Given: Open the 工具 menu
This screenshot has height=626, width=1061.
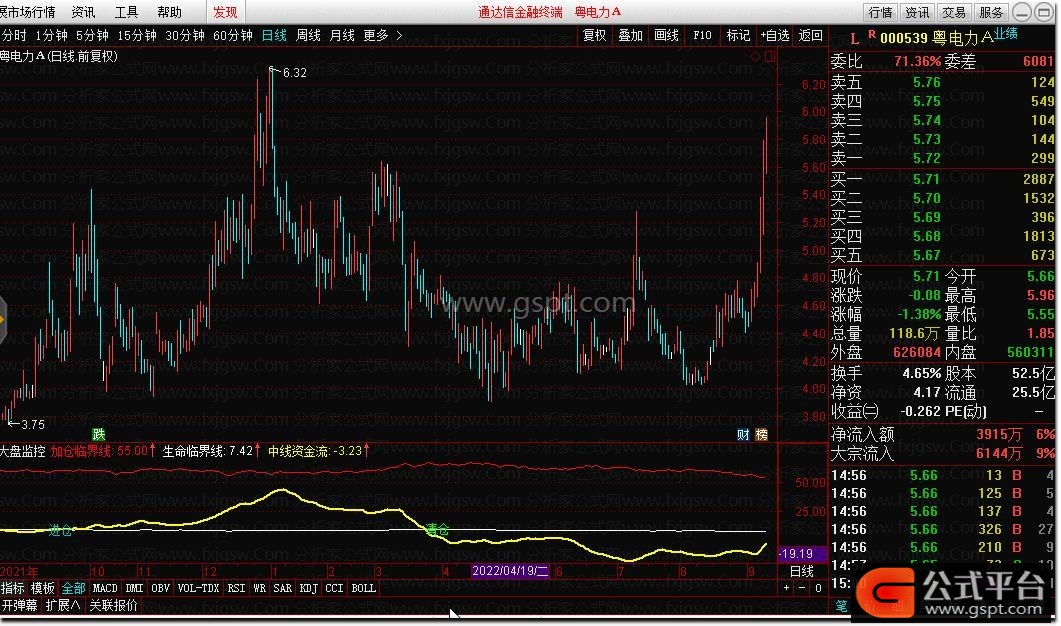Looking at the screenshot, I should (x=127, y=12).
